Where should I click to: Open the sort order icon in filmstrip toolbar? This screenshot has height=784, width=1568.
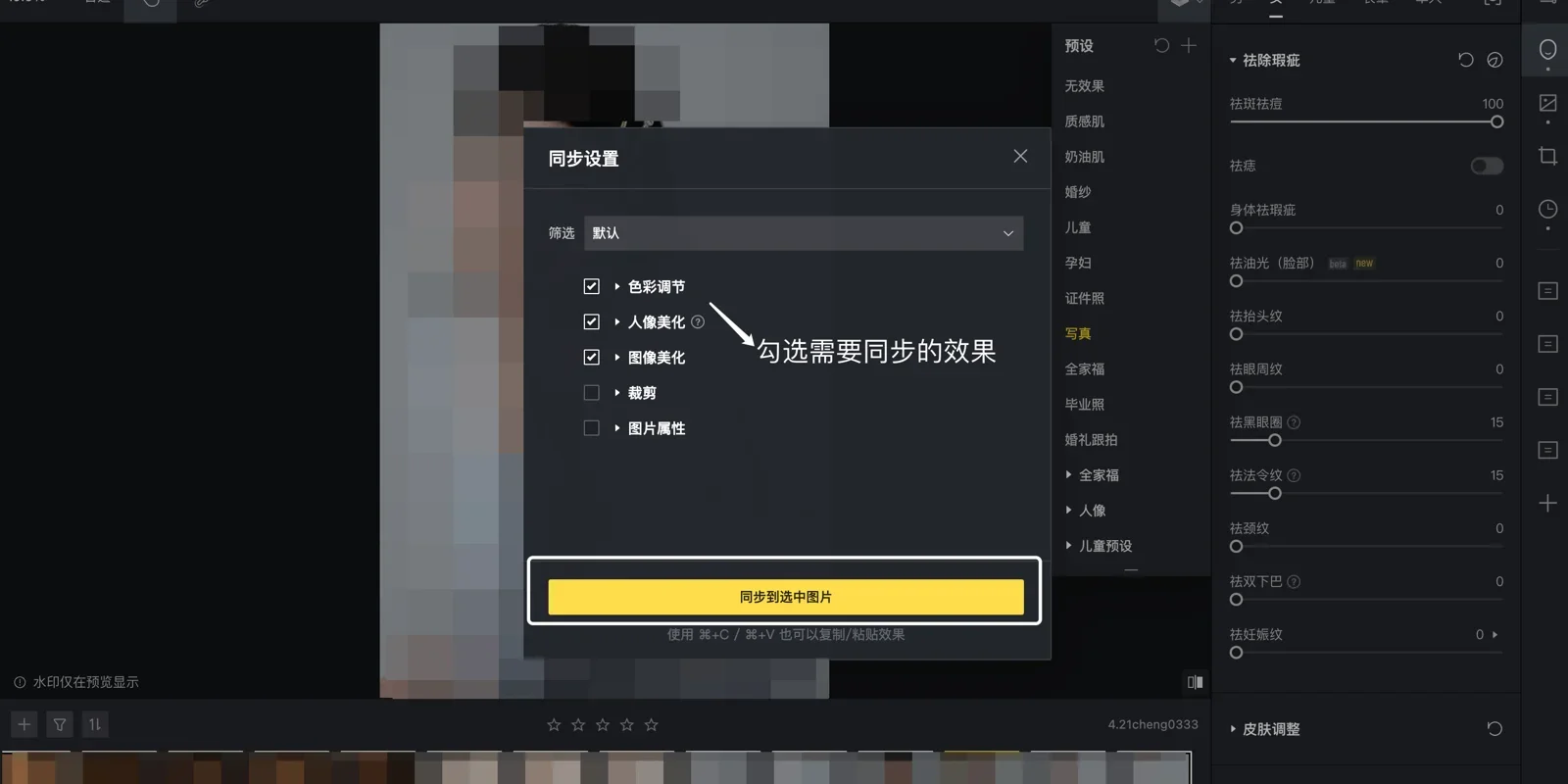tap(95, 724)
